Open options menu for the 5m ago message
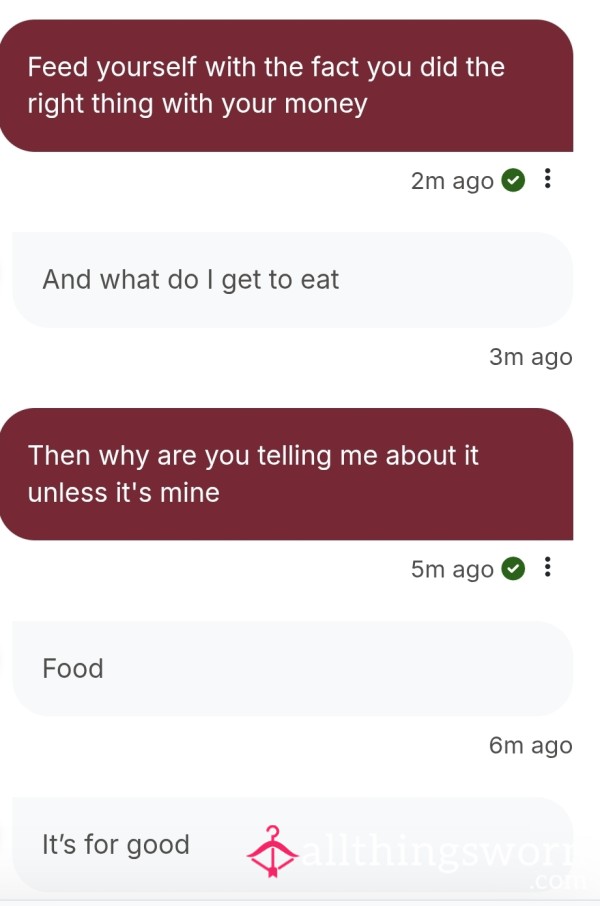 pos(547,567)
